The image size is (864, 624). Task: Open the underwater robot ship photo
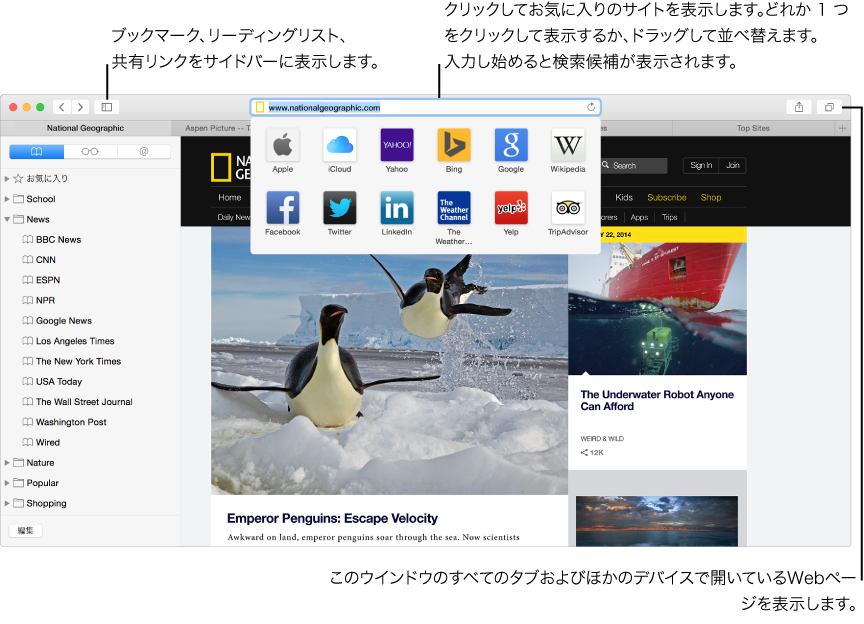[657, 309]
